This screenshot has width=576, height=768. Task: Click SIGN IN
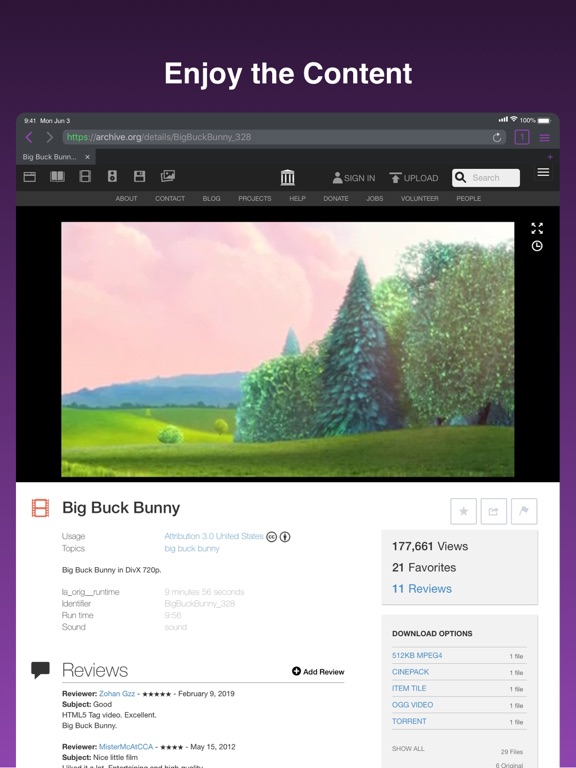[x=354, y=178]
